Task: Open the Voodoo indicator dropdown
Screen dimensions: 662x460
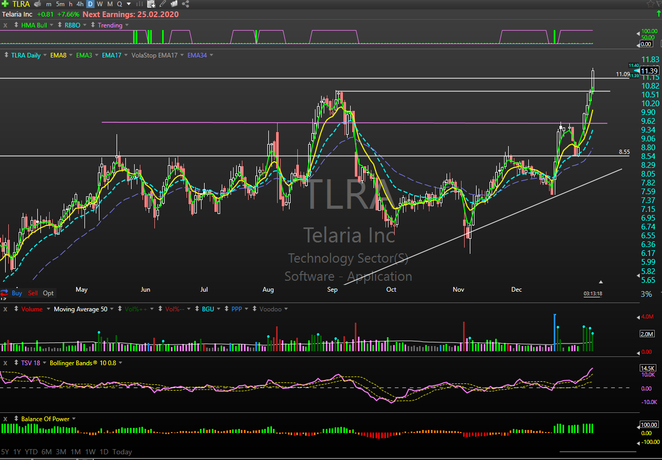Action: [x=286, y=309]
